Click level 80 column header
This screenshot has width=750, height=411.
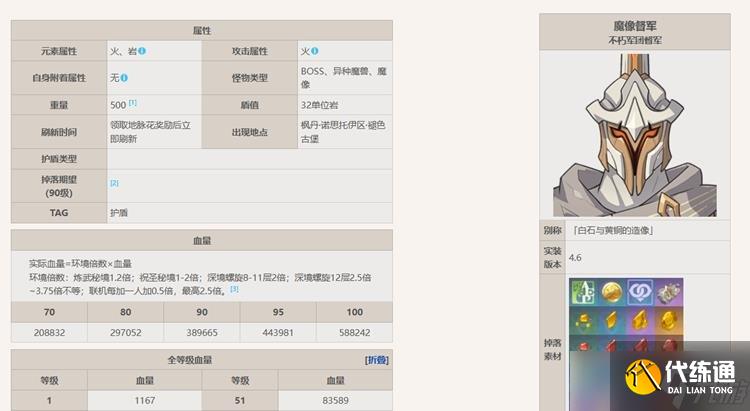(125, 312)
